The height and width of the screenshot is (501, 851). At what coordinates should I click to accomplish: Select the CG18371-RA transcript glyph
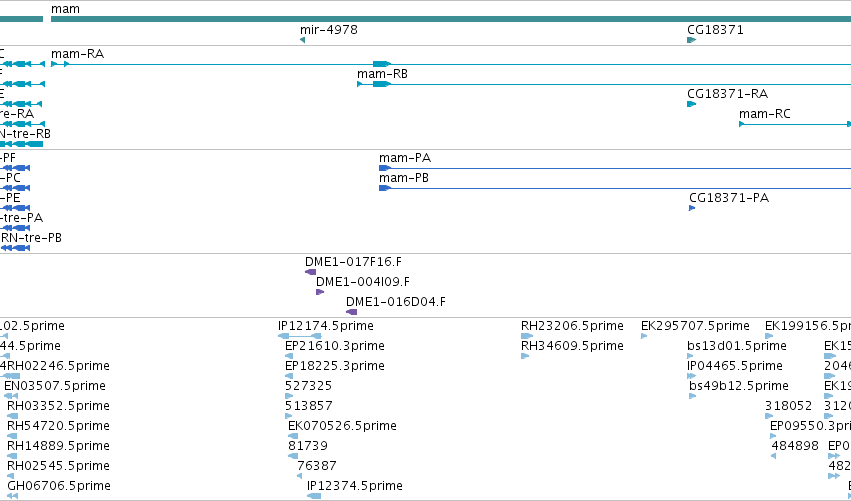[x=691, y=104]
